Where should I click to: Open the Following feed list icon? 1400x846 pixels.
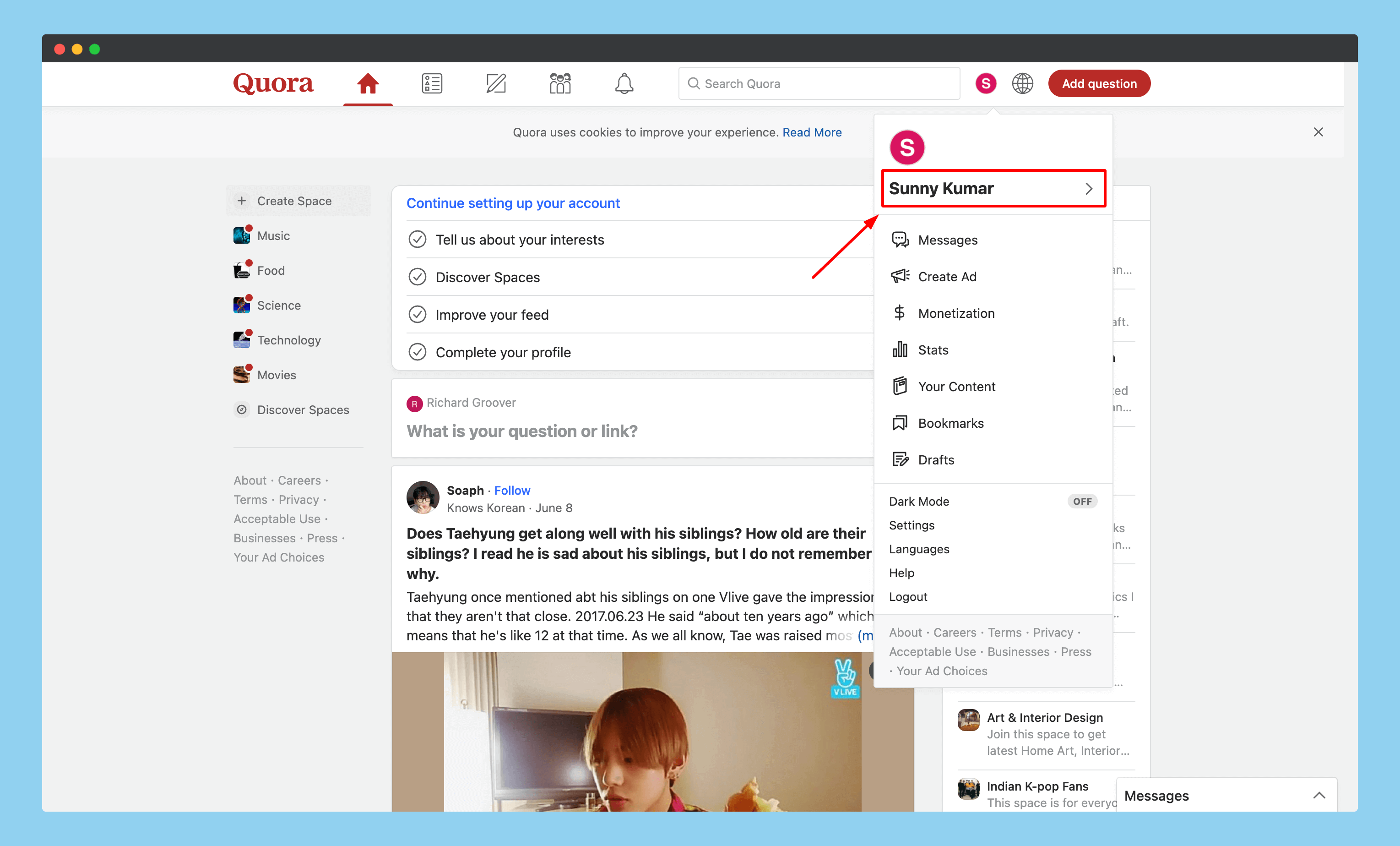(x=432, y=83)
